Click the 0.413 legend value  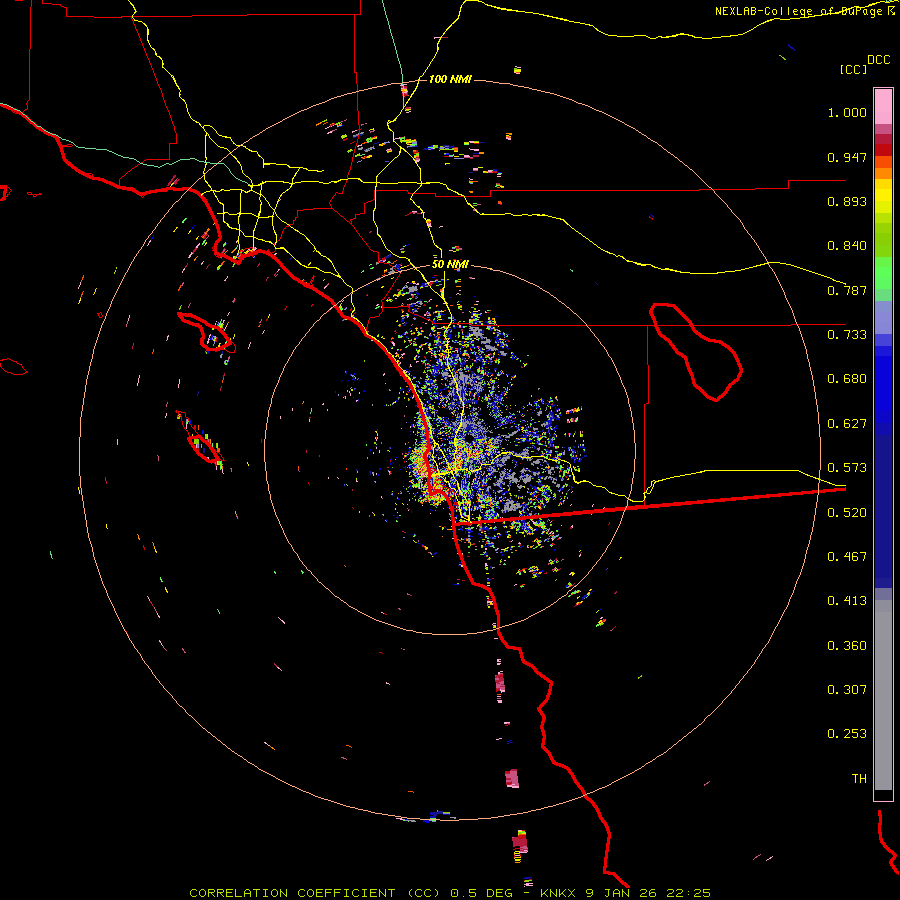pyautogui.click(x=847, y=601)
